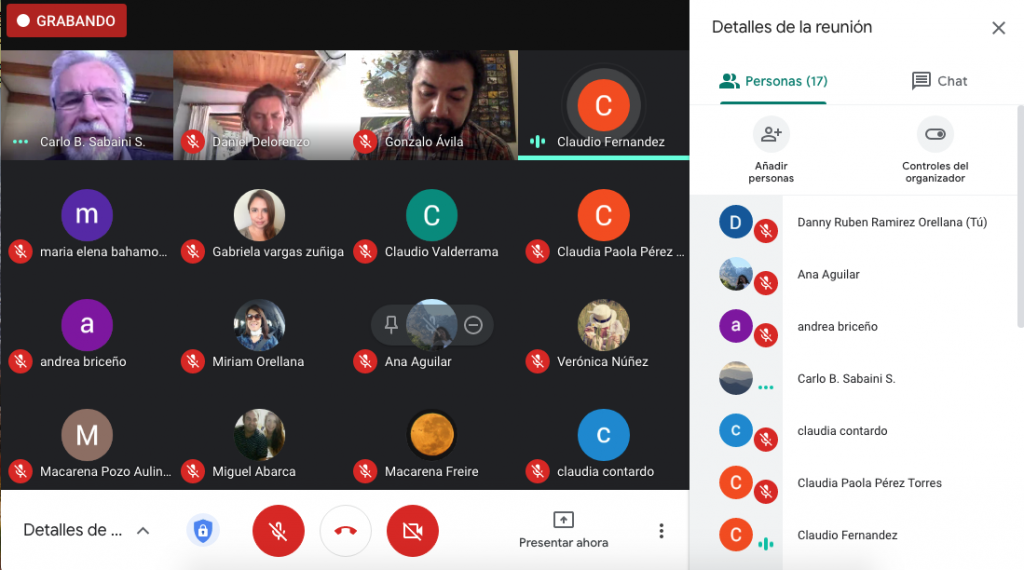
Task: Click Presentar ahora
Action: tap(564, 530)
